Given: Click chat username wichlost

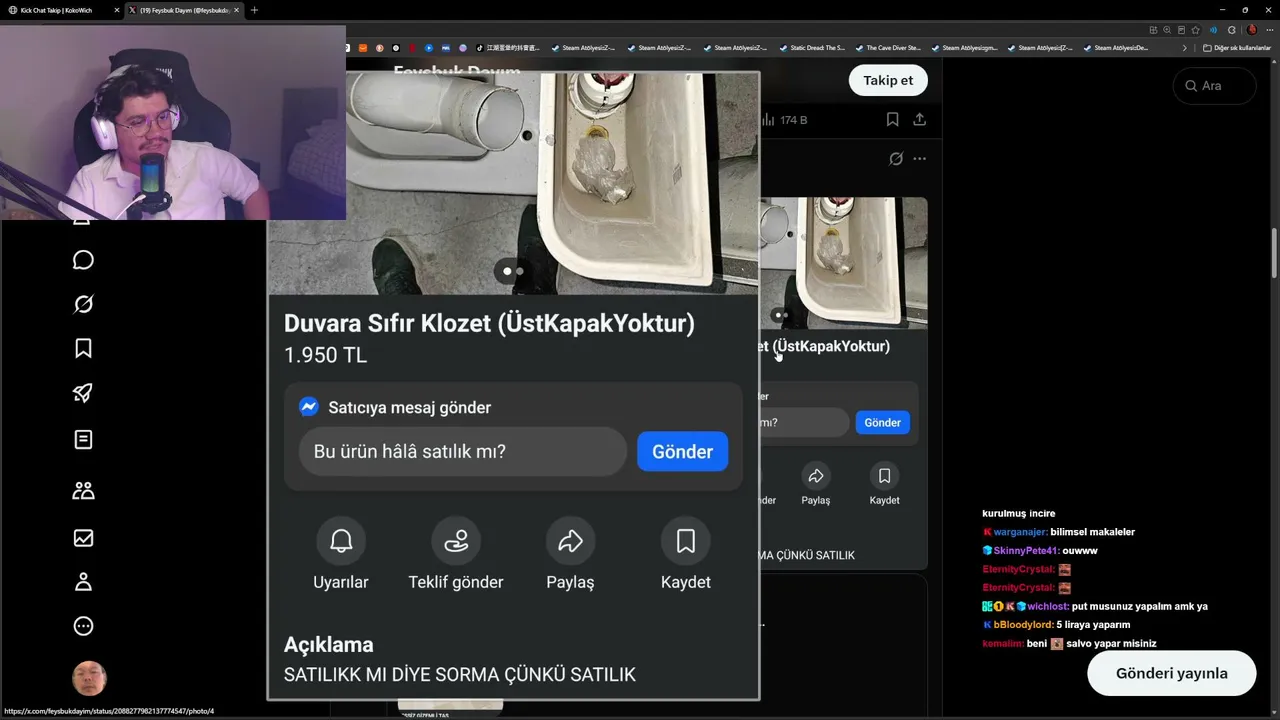Looking at the screenshot, I should (x=1048, y=606).
